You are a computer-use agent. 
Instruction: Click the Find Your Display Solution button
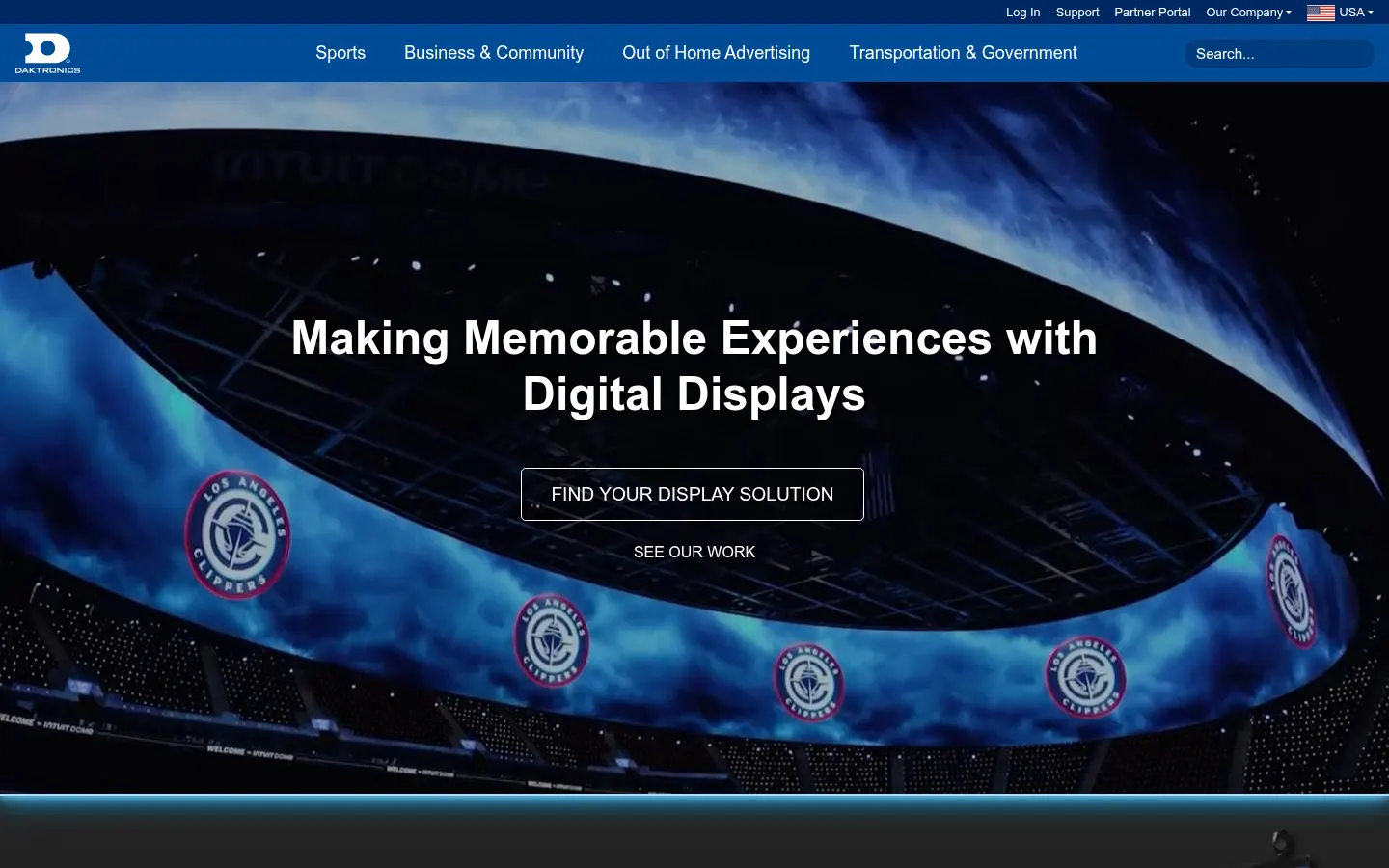pyautogui.click(x=693, y=494)
